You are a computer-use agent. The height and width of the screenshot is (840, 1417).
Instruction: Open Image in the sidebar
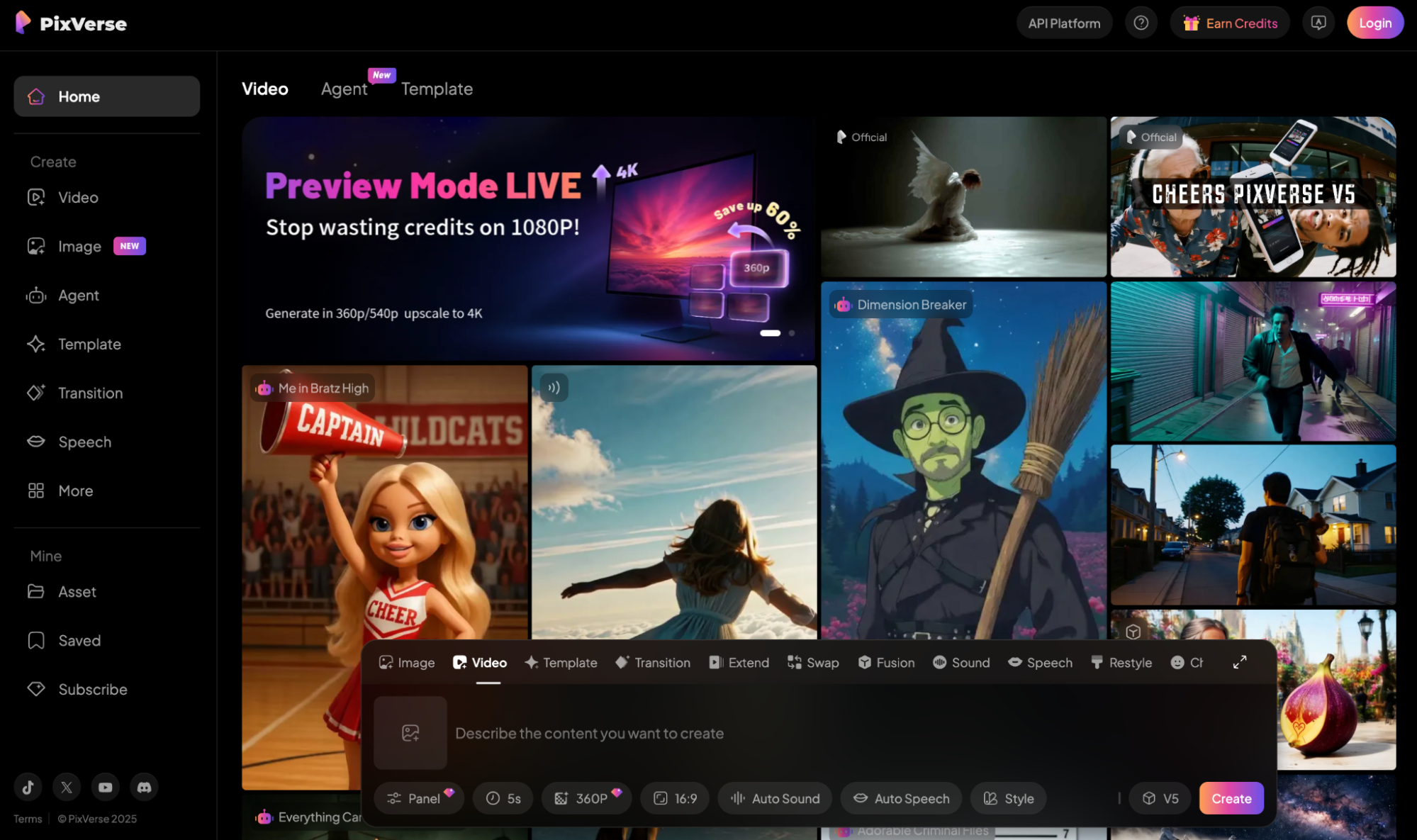tap(107, 246)
